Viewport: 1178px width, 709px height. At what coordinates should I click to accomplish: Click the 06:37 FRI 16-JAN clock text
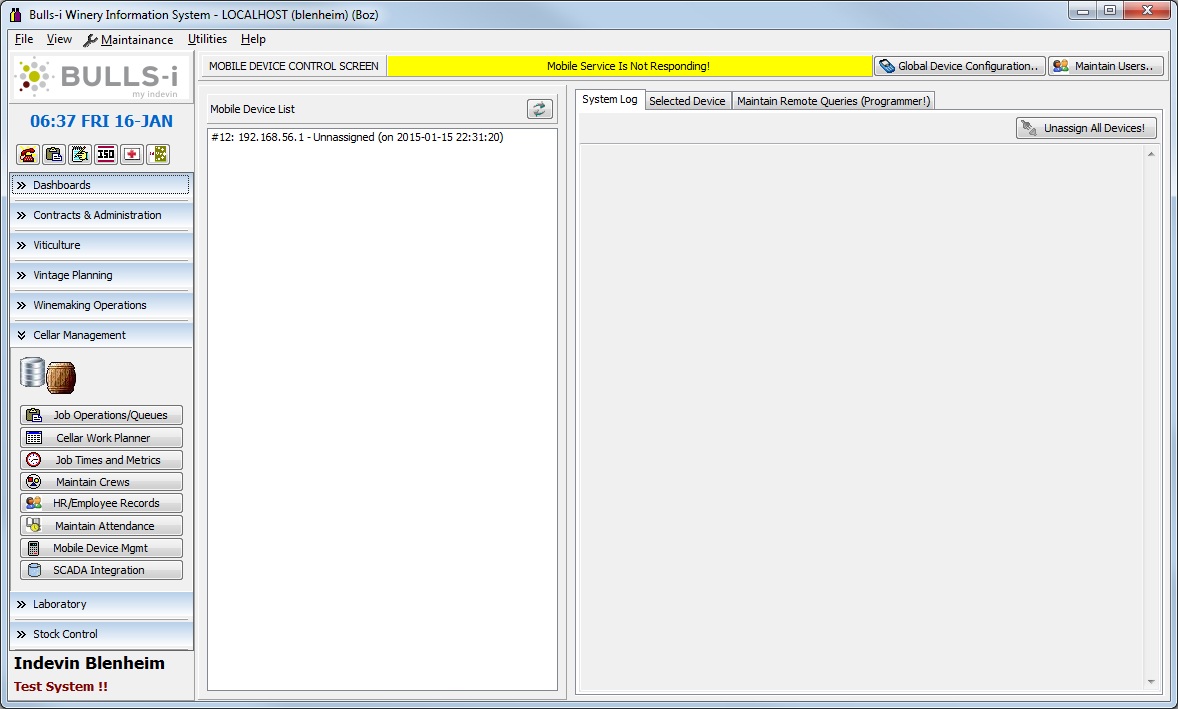tap(101, 121)
